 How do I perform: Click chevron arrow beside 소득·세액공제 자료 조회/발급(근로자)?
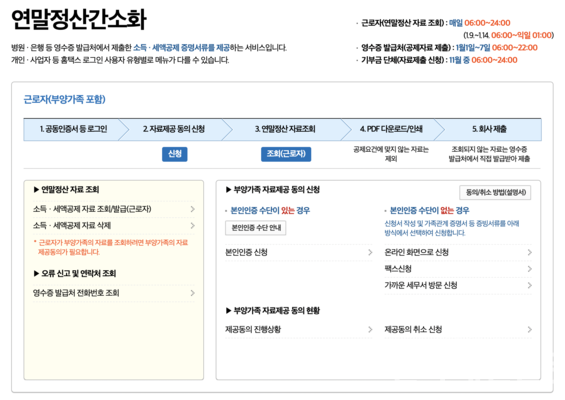click(192, 209)
